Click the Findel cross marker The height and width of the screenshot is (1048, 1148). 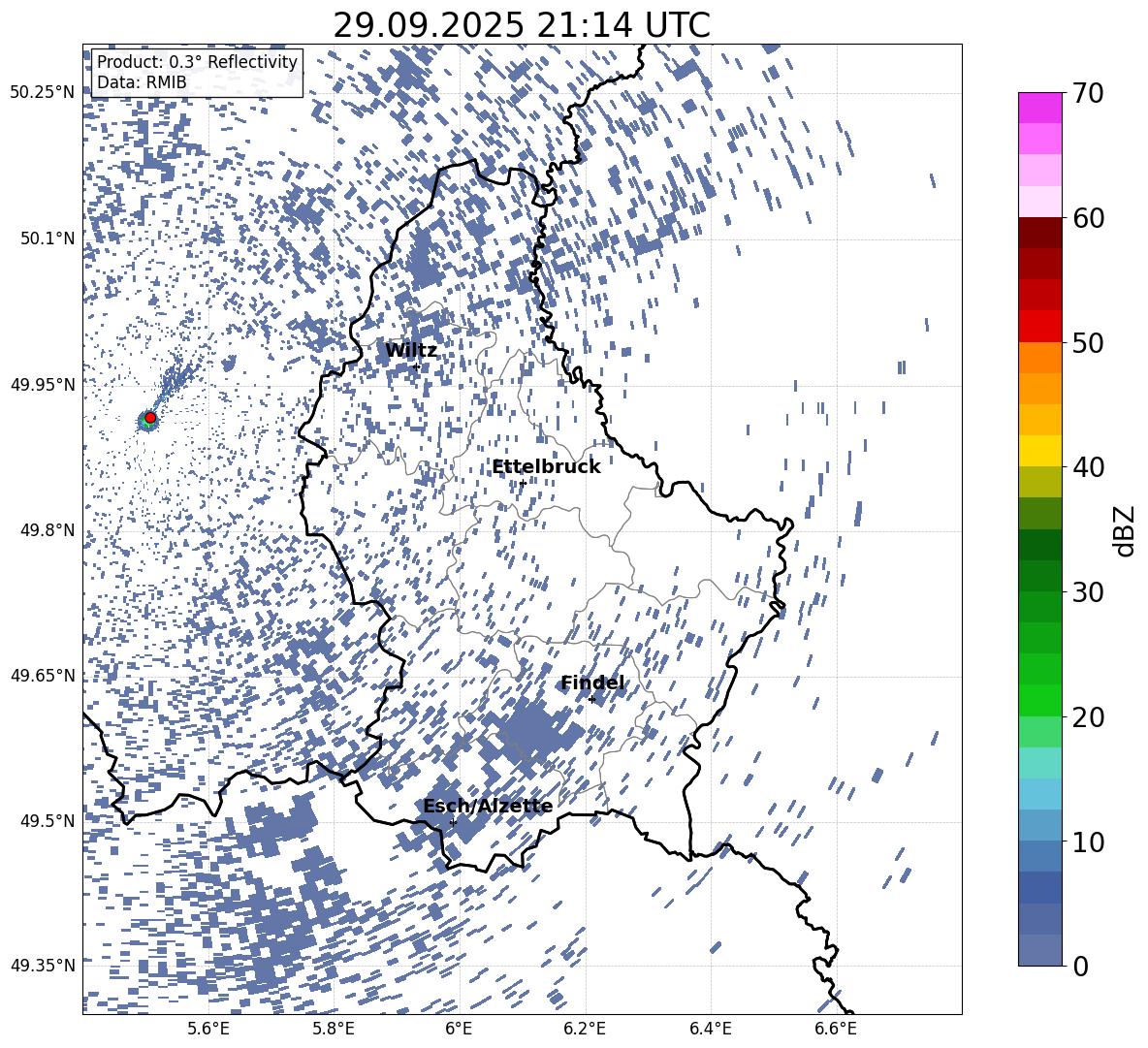pyautogui.click(x=591, y=700)
